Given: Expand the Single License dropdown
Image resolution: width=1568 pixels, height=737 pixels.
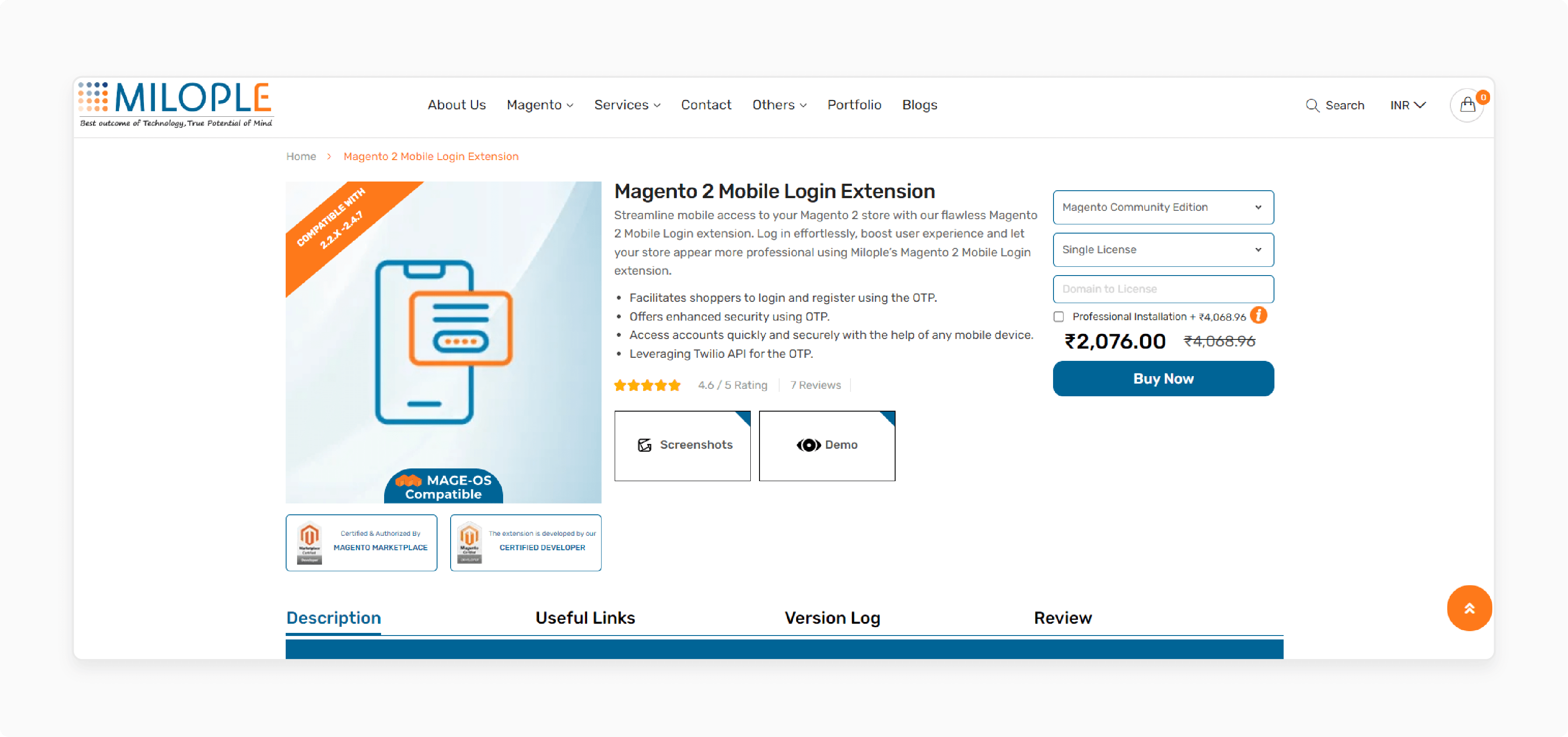Looking at the screenshot, I should pos(1163,249).
